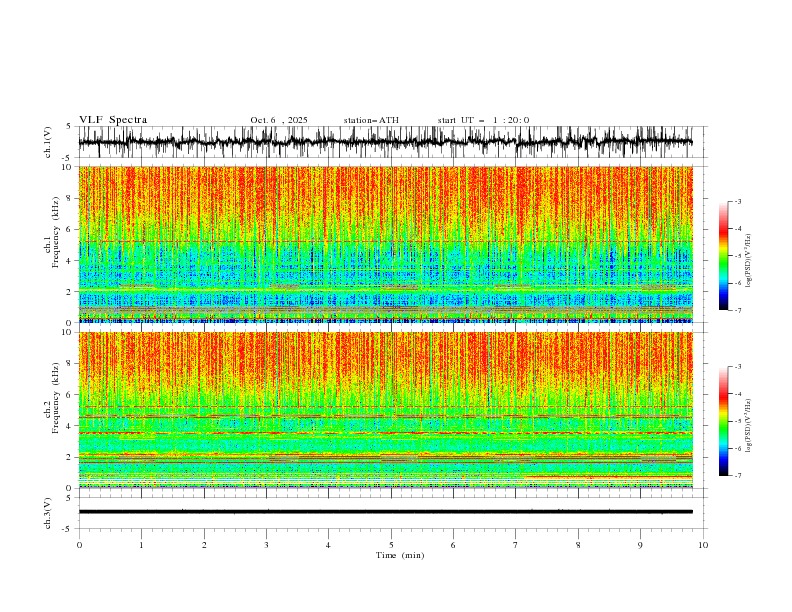
Task: Click time axis tick label "10"
Action: pos(703,545)
